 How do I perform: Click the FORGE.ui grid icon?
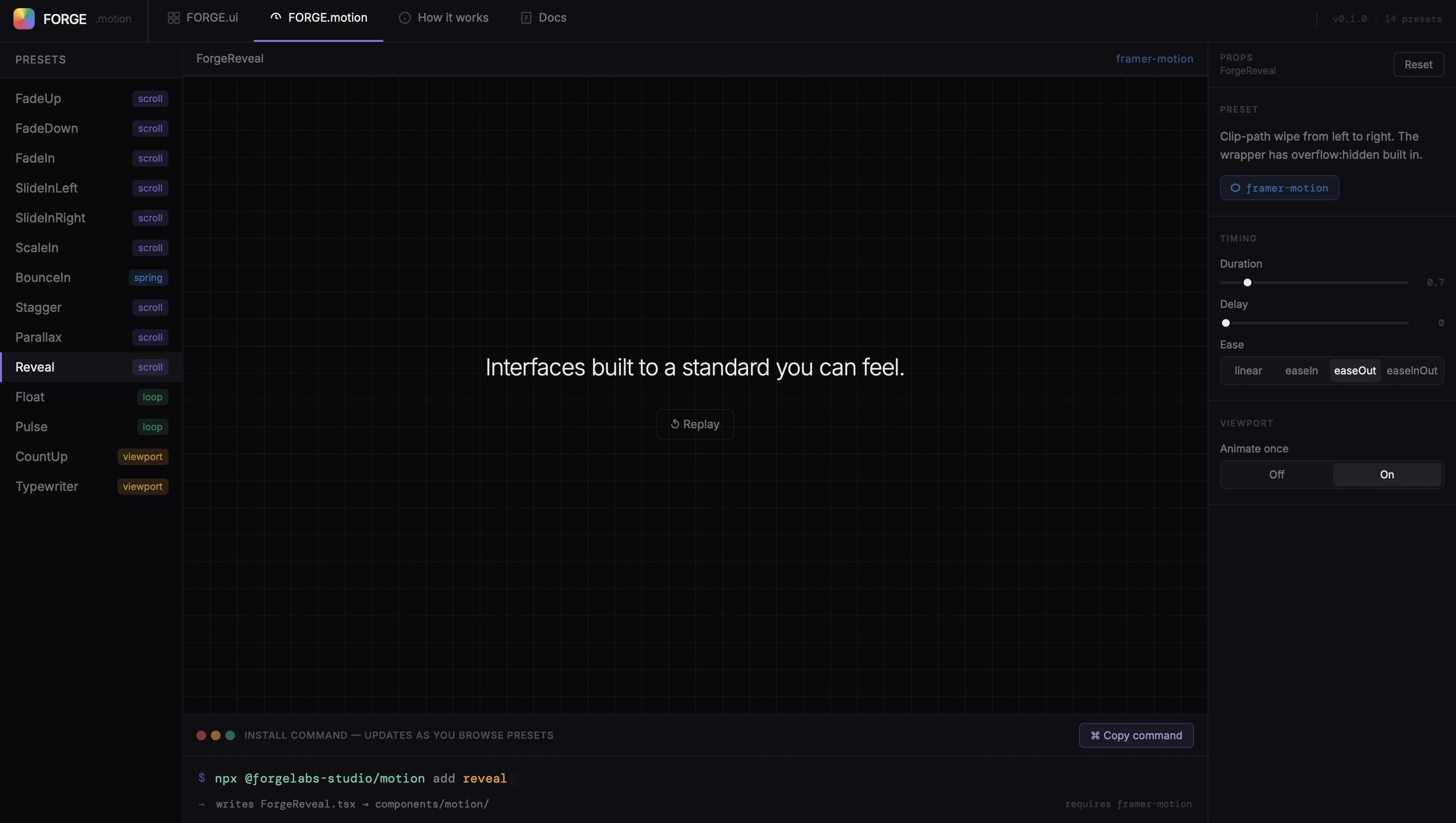click(x=174, y=18)
